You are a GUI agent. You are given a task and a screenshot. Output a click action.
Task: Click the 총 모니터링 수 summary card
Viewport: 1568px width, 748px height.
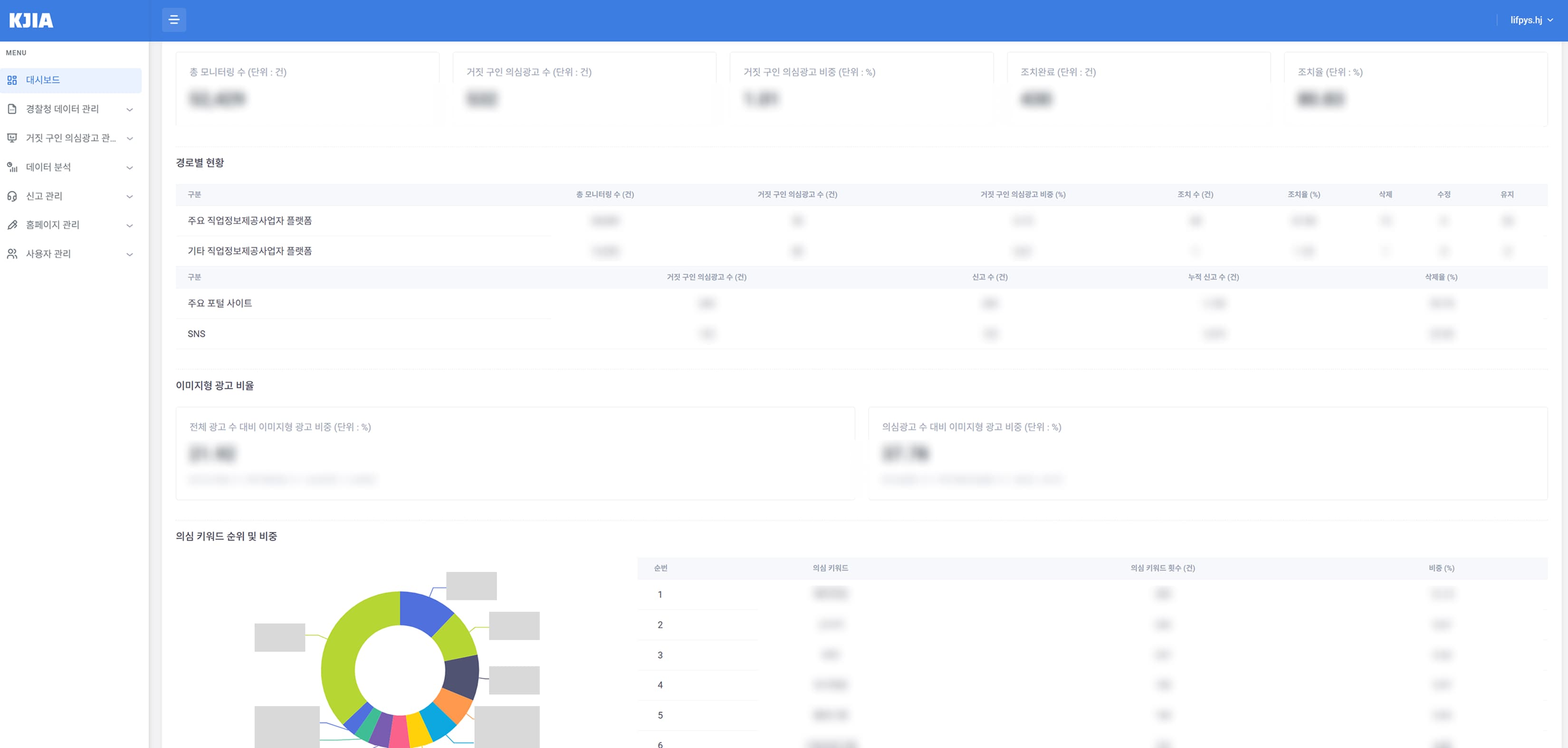307,88
